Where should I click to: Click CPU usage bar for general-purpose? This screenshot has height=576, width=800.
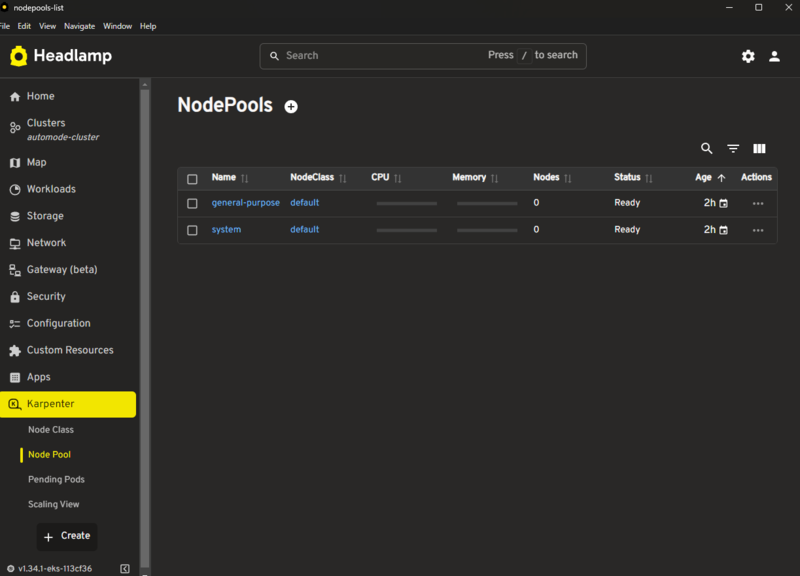pos(407,204)
